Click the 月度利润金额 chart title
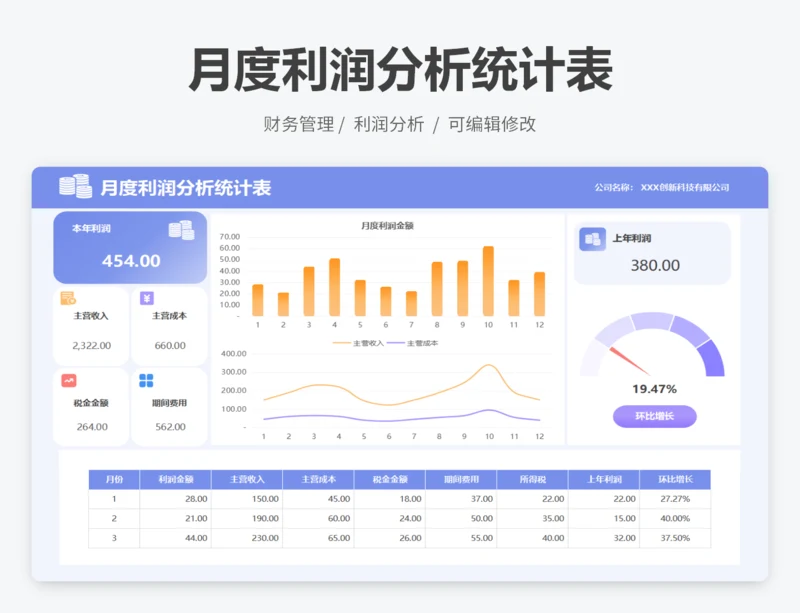The width and height of the screenshot is (800, 613). (387, 226)
